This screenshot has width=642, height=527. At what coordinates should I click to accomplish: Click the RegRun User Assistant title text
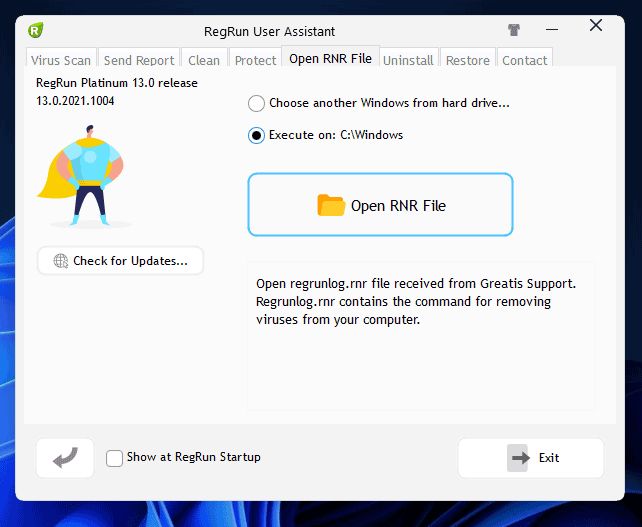269,32
